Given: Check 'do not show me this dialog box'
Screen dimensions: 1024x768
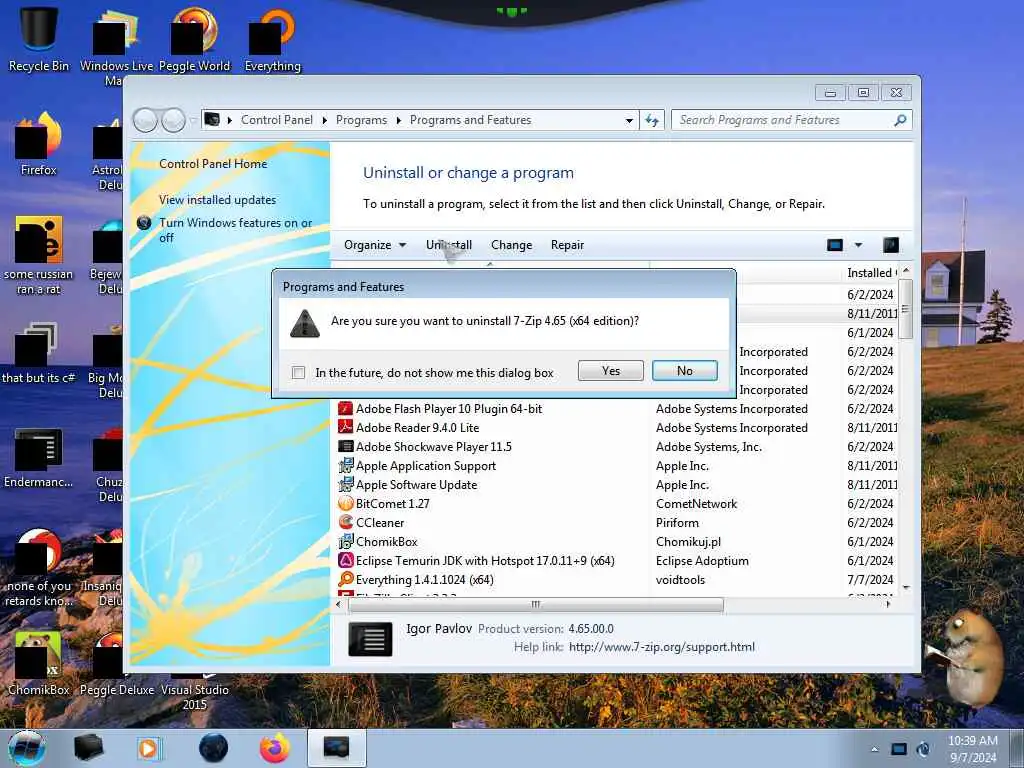Looking at the screenshot, I should click(298, 372).
